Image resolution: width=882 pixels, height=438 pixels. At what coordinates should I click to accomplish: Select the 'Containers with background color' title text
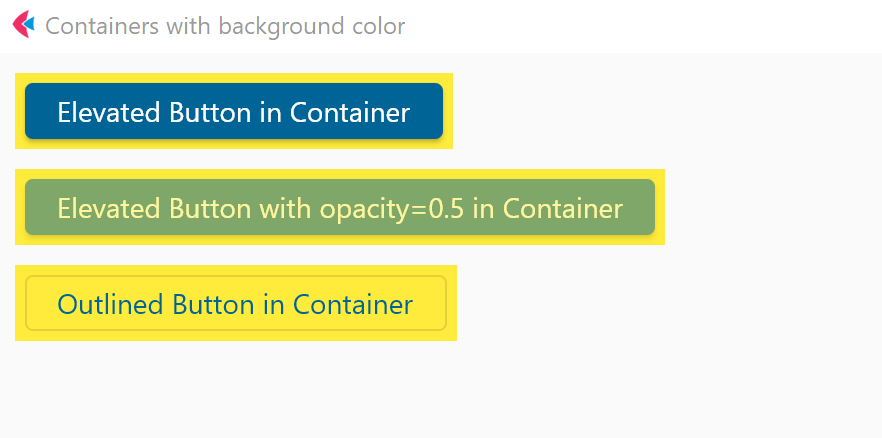click(x=225, y=26)
